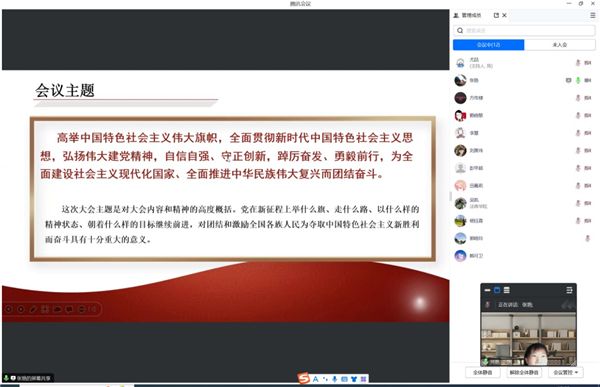Switch floating video to list view
This screenshot has height=387, width=600.
click(x=507, y=290)
